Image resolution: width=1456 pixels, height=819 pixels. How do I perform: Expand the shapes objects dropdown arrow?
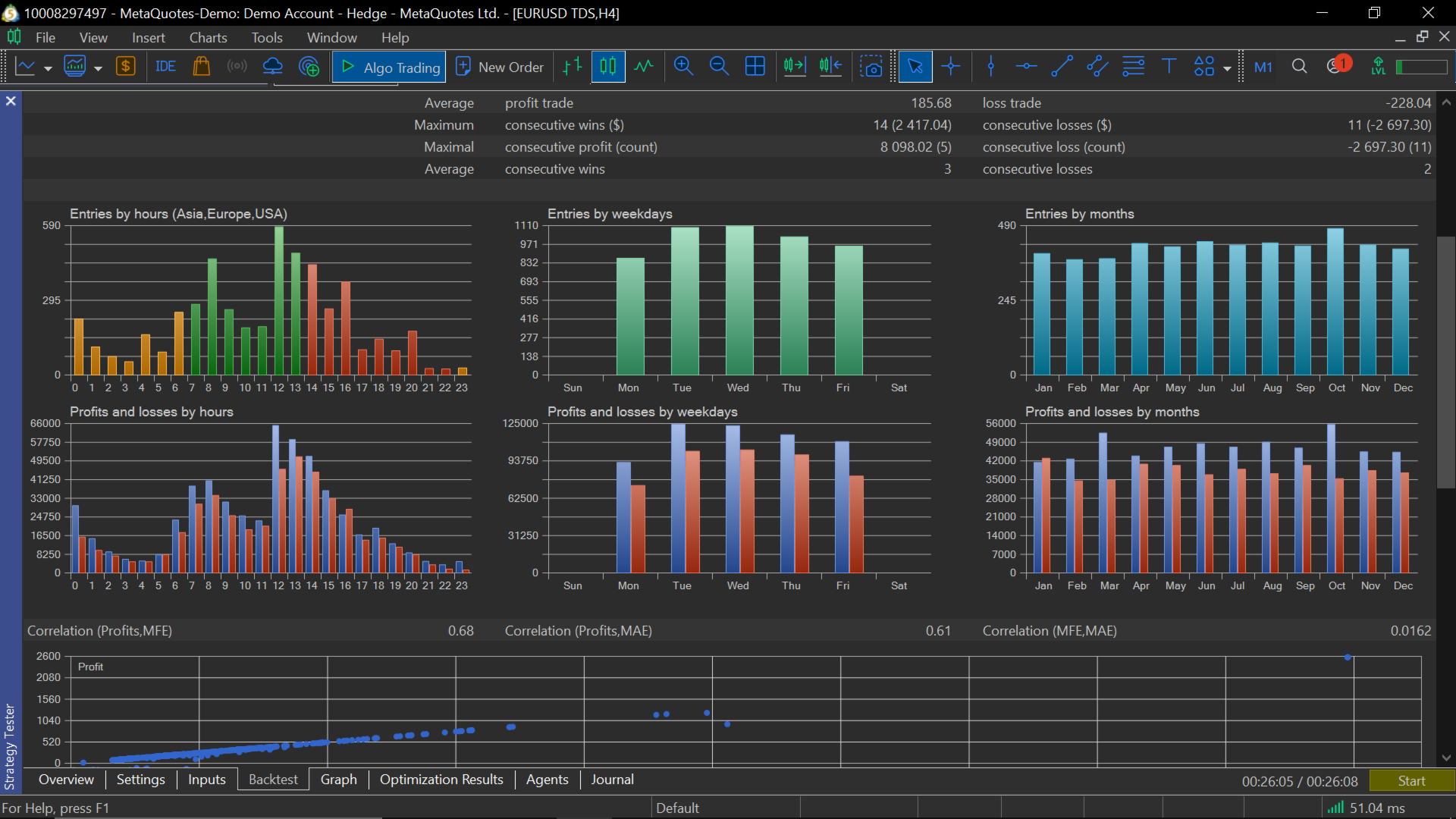(1227, 68)
